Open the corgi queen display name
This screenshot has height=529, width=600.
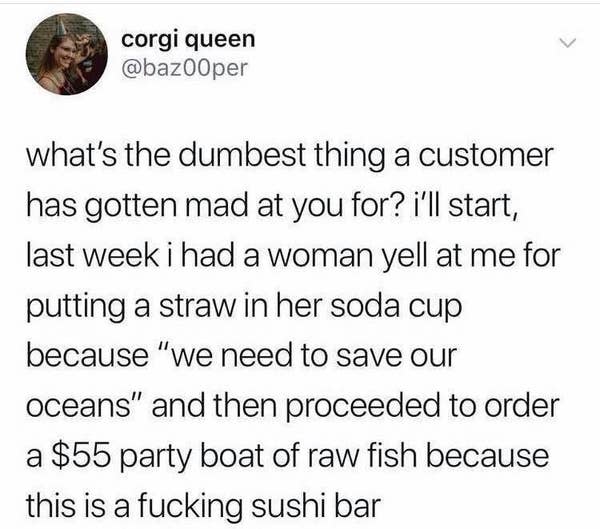click(x=188, y=40)
